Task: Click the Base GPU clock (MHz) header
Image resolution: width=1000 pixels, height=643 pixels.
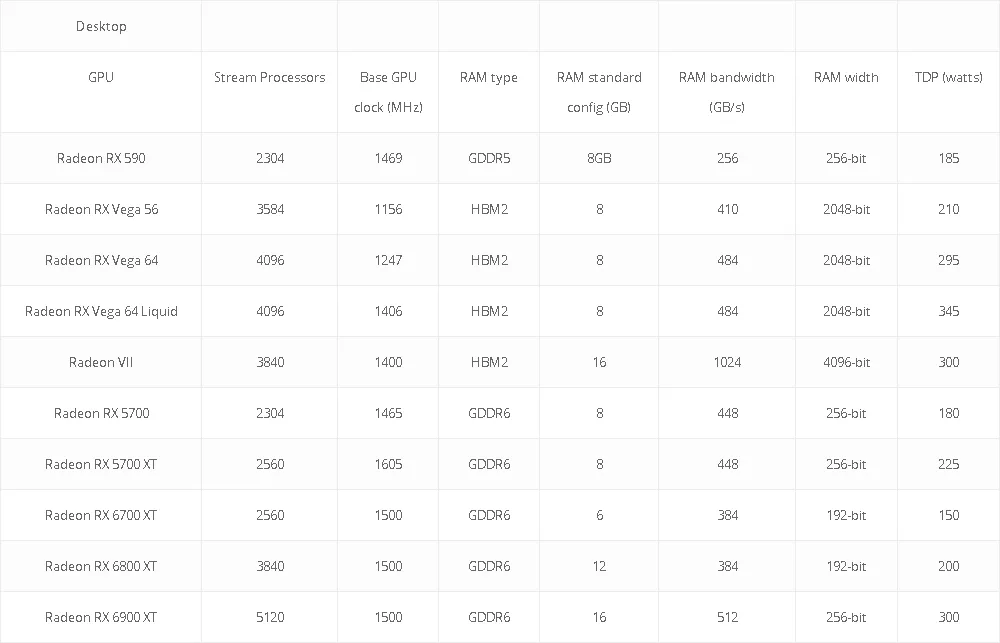Action: (x=388, y=92)
